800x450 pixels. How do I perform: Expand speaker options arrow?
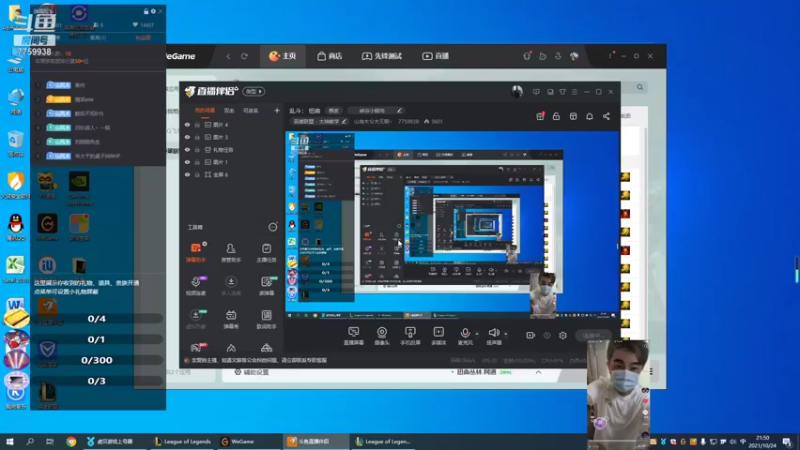(x=506, y=334)
